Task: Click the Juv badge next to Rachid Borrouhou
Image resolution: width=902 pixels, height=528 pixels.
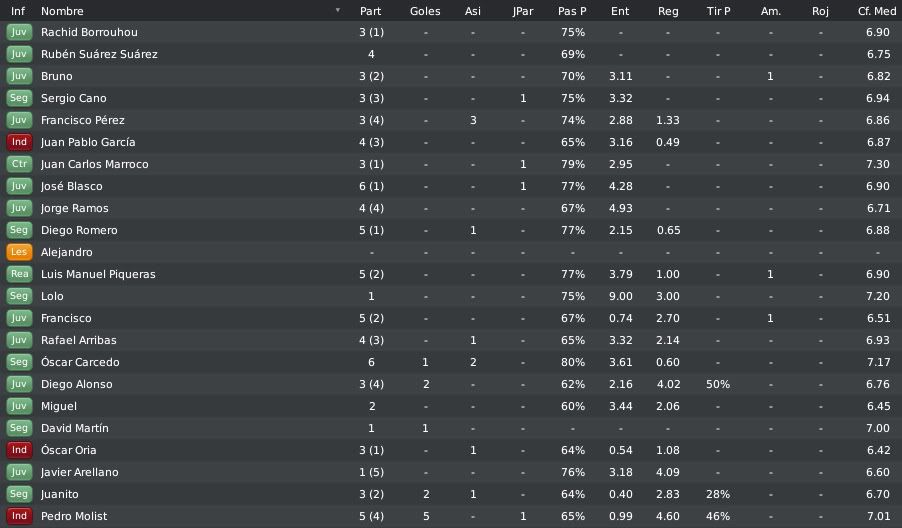Action: click(19, 32)
